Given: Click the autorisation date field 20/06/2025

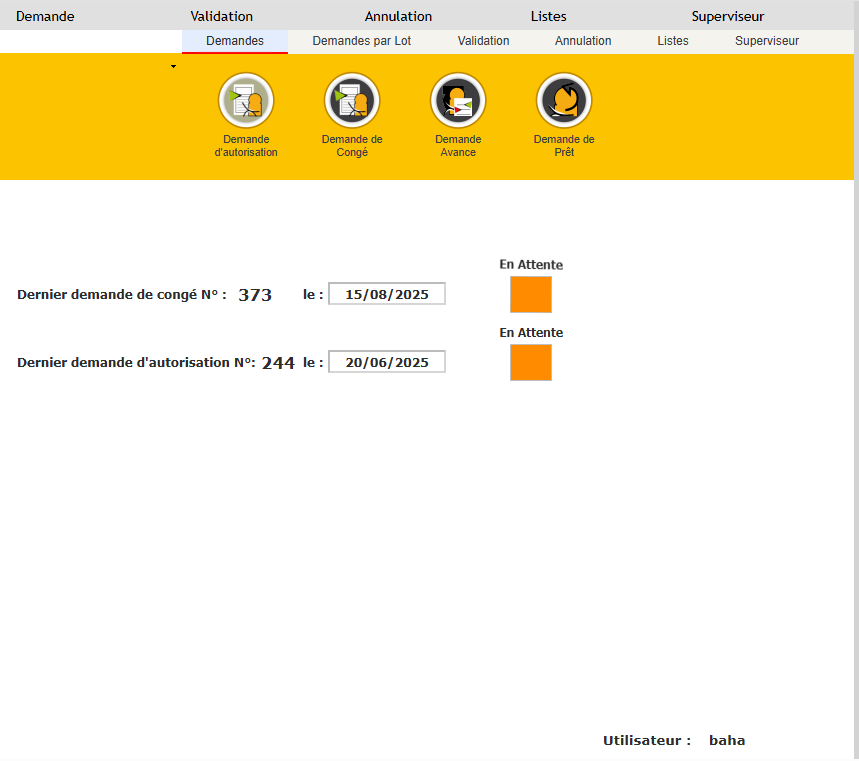Looking at the screenshot, I should click(386, 362).
